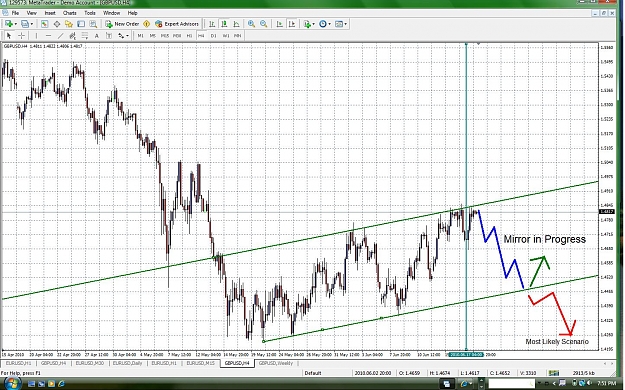Select the H4 timeframe button
This screenshot has width=625, height=390.
tap(201, 35)
